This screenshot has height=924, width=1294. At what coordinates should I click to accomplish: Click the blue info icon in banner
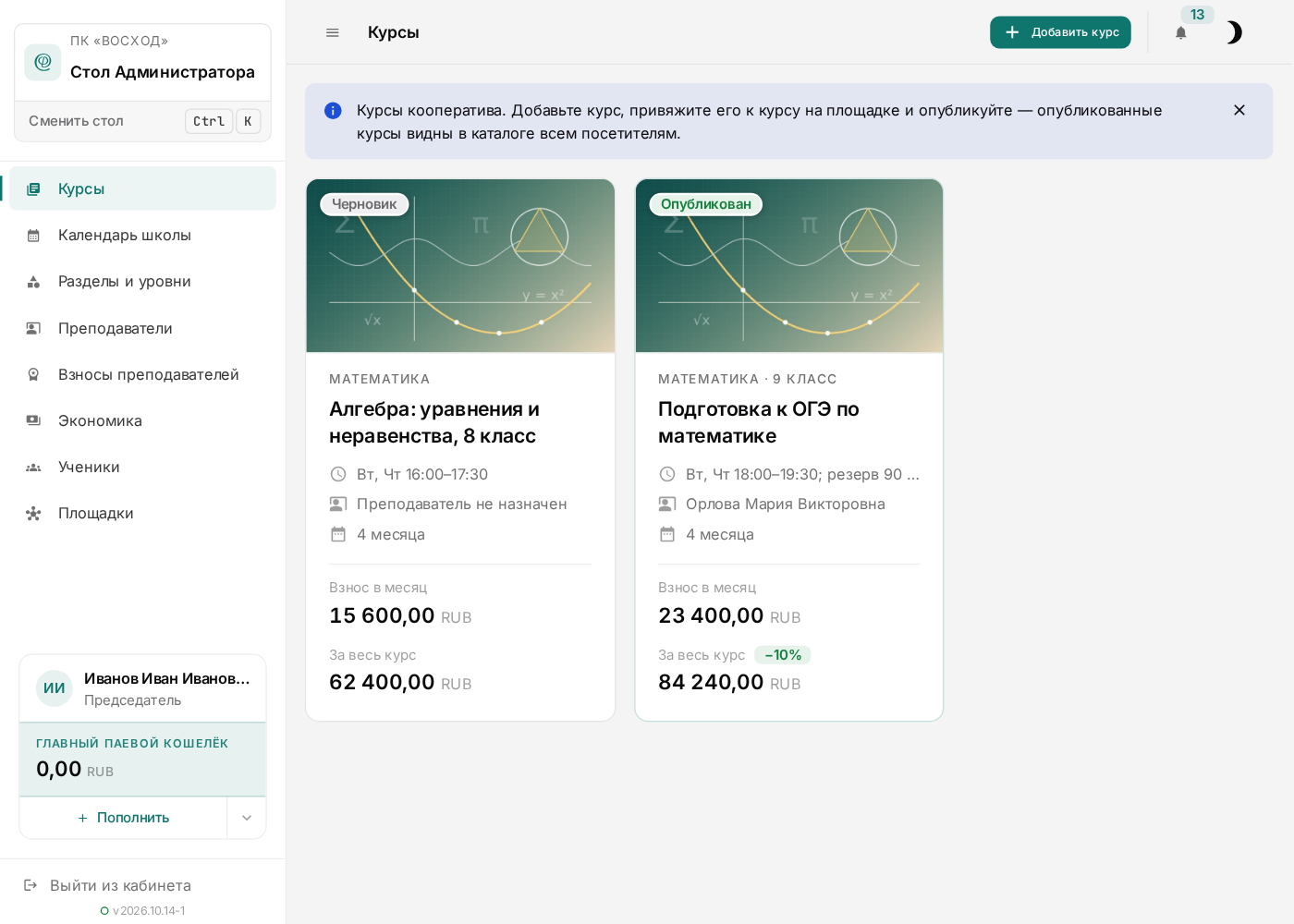tap(333, 111)
